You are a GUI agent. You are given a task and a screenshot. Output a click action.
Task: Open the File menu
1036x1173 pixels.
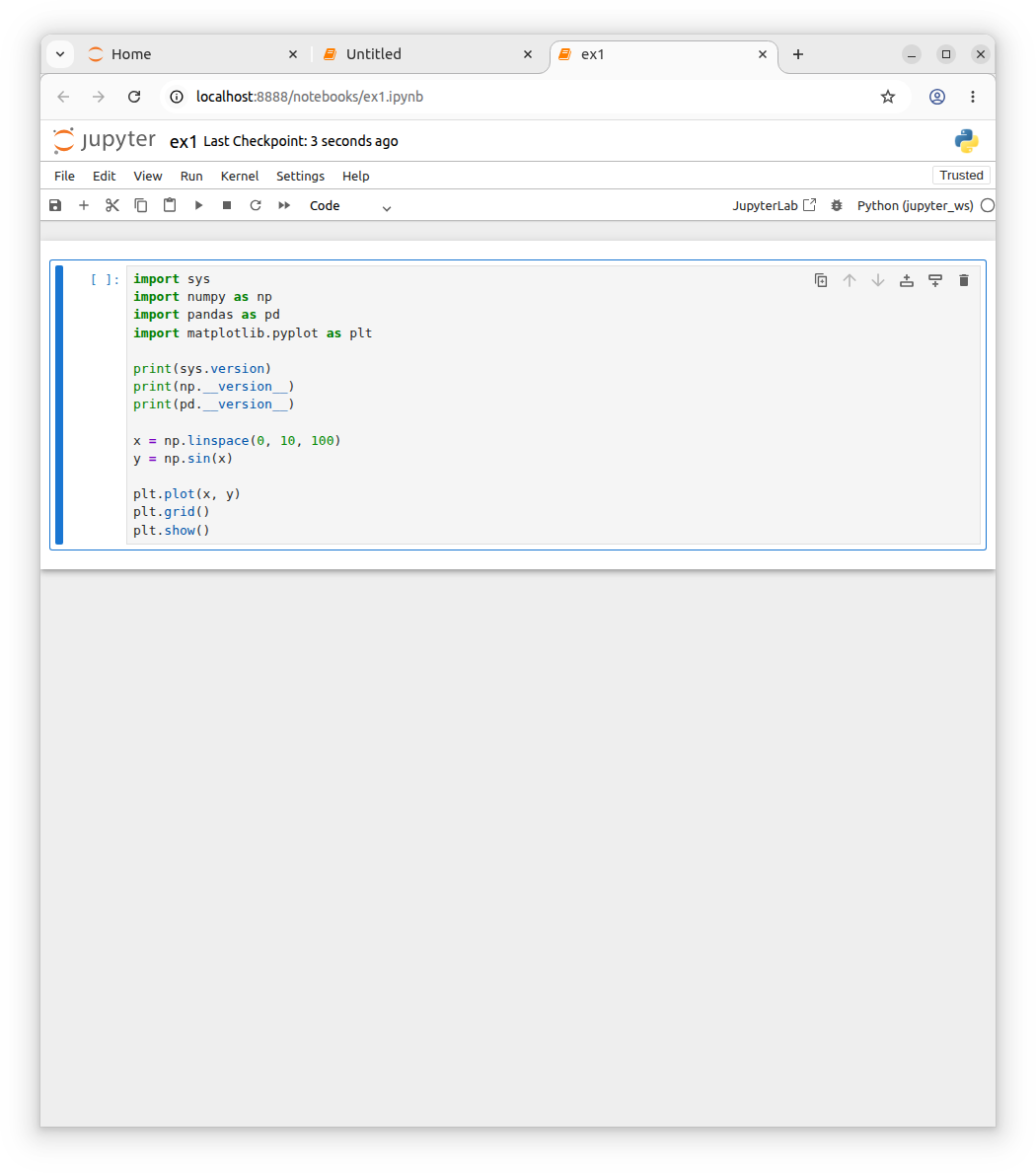[64, 176]
